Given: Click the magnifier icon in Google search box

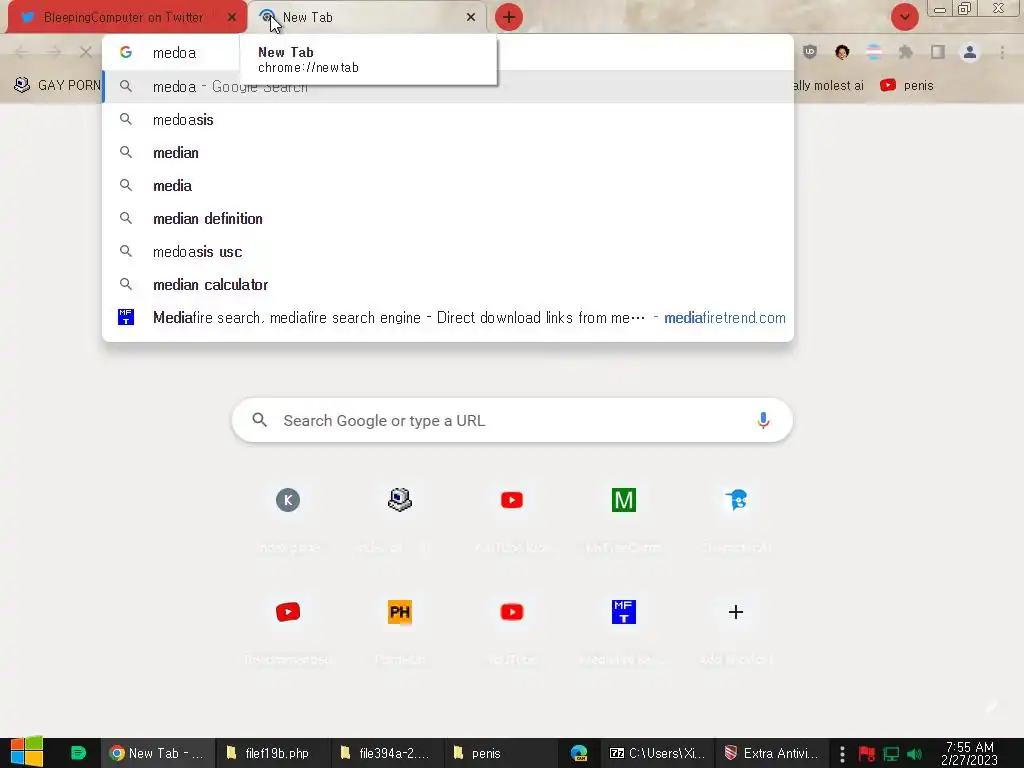Looking at the screenshot, I should 260,420.
